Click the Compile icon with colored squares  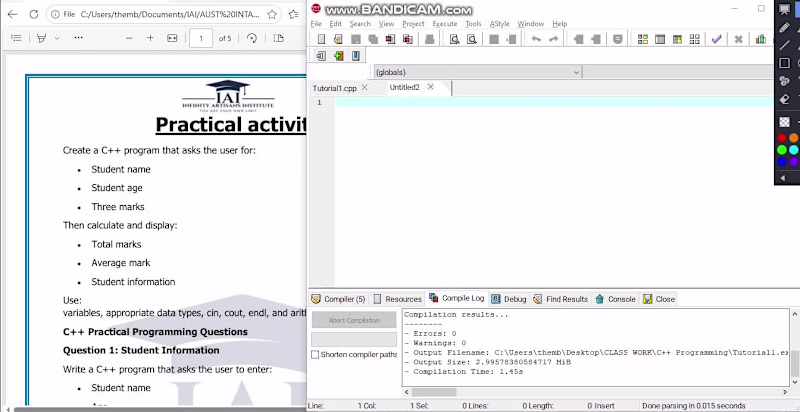pyautogui.click(x=642, y=39)
